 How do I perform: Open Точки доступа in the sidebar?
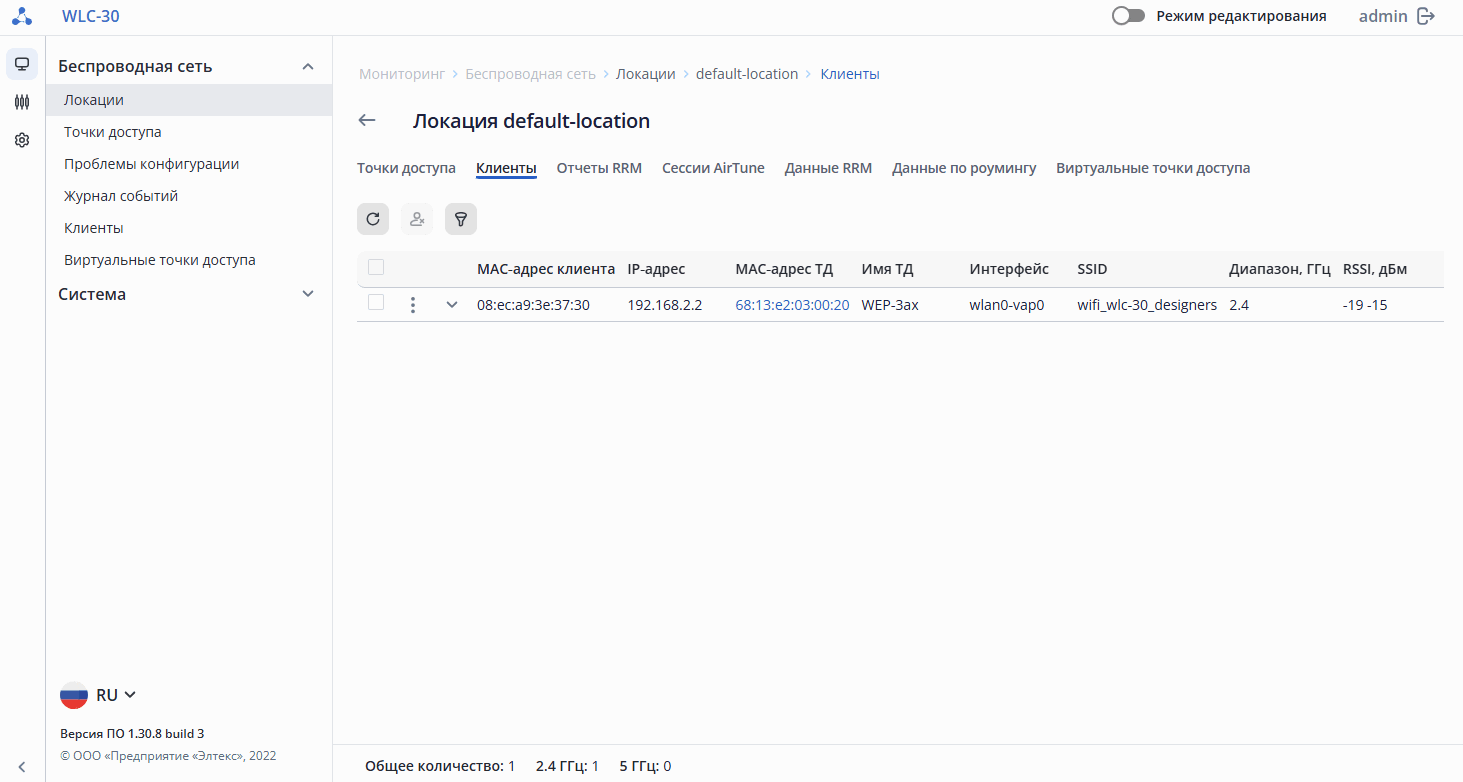(x=189, y=132)
